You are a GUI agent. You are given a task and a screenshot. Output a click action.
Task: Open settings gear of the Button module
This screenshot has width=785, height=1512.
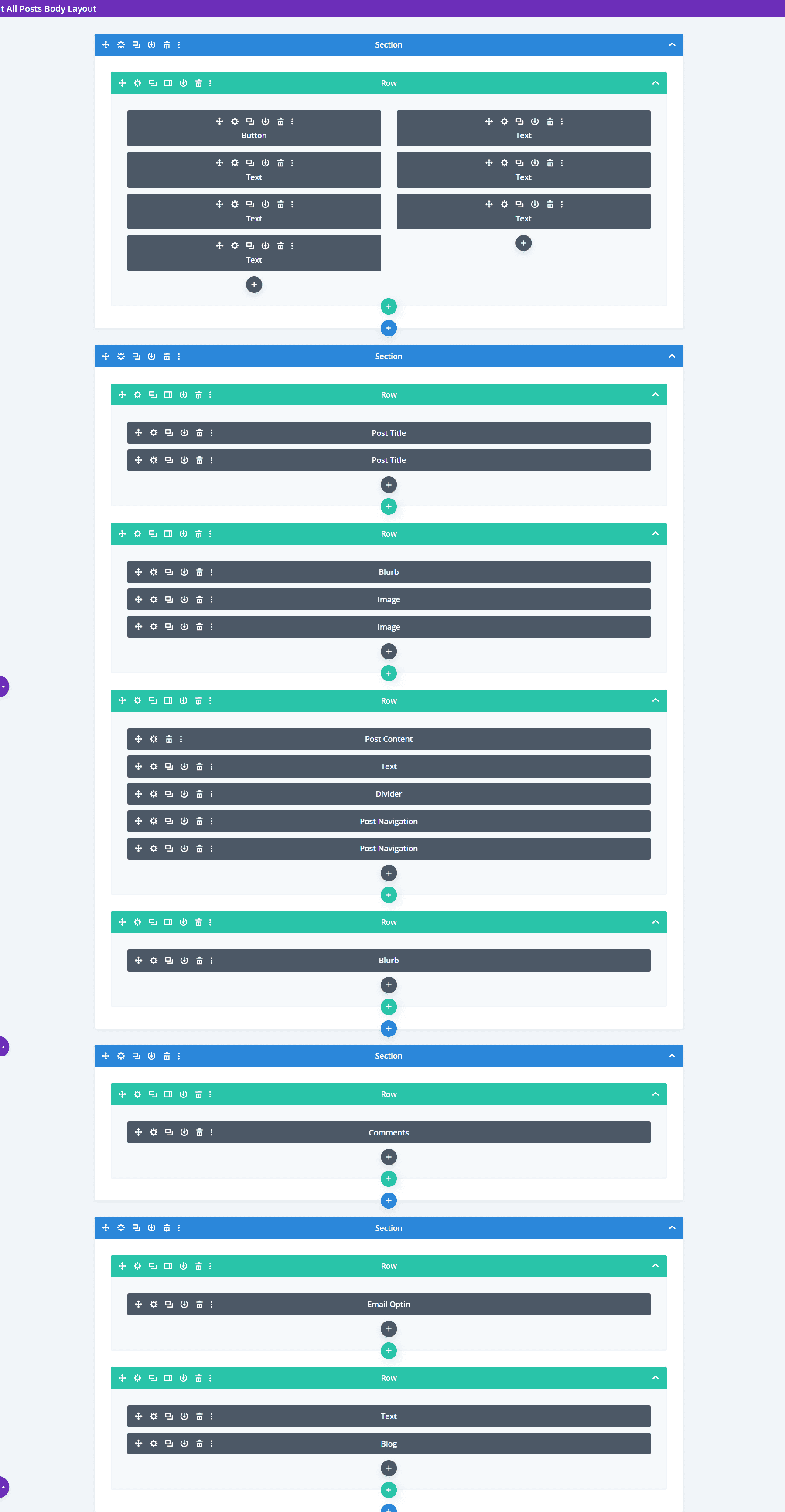tap(235, 122)
